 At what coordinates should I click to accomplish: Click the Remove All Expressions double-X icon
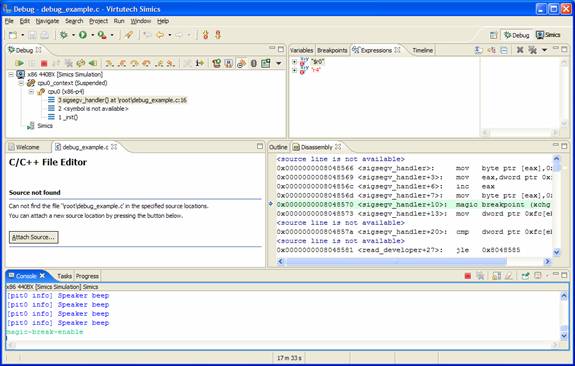coord(532,50)
